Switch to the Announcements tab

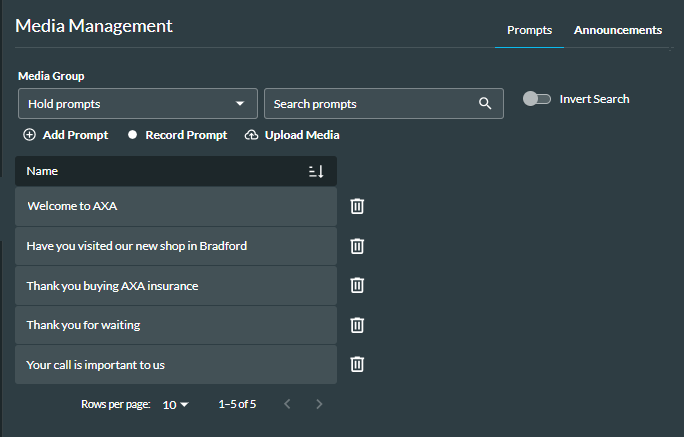pos(617,30)
